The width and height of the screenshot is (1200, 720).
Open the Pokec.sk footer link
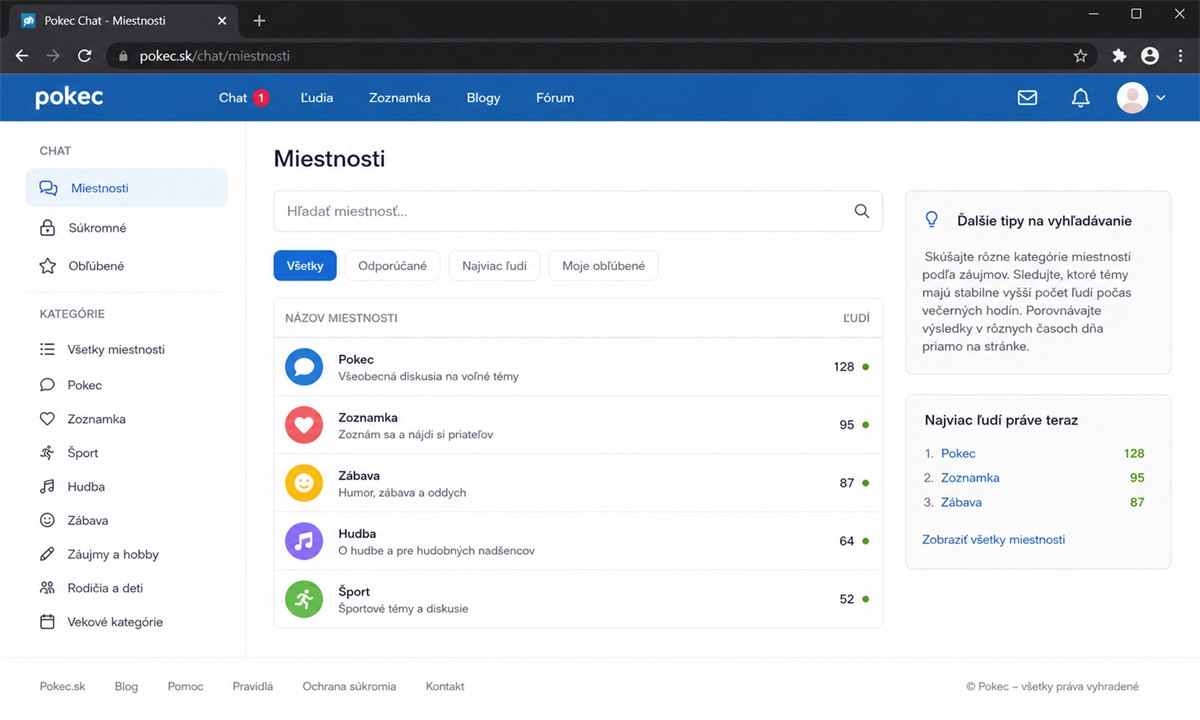(63, 687)
